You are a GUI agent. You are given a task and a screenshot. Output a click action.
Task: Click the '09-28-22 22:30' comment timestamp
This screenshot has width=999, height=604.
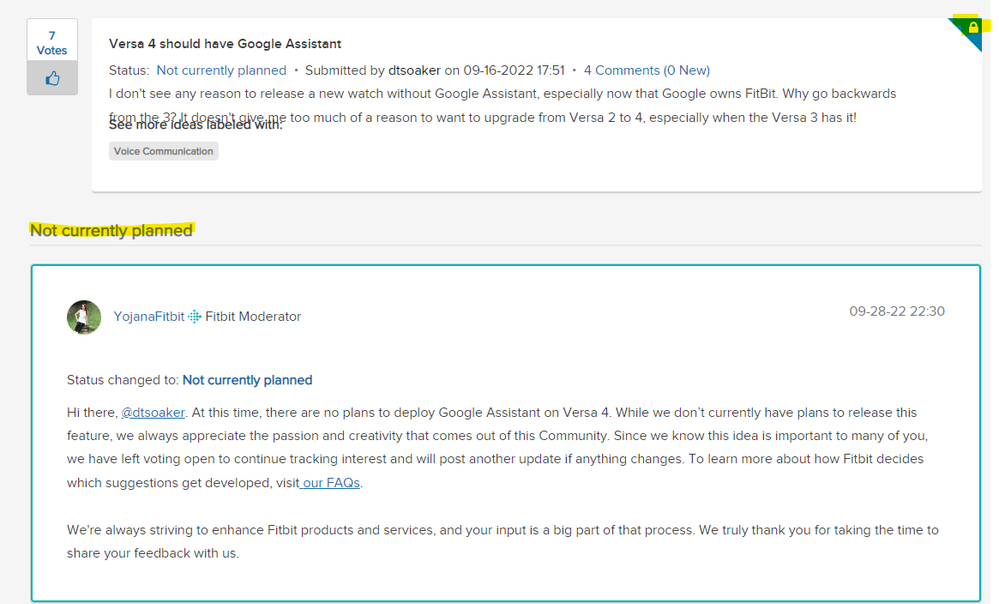pyautogui.click(x=896, y=312)
